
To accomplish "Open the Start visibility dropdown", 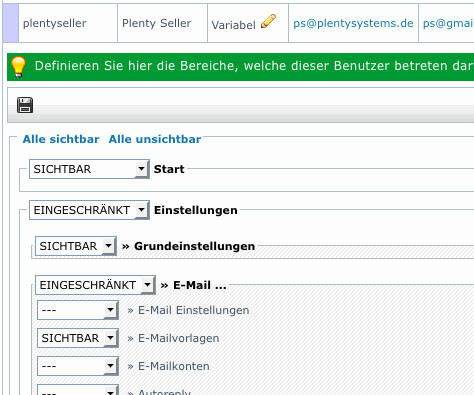I will 89,169.
